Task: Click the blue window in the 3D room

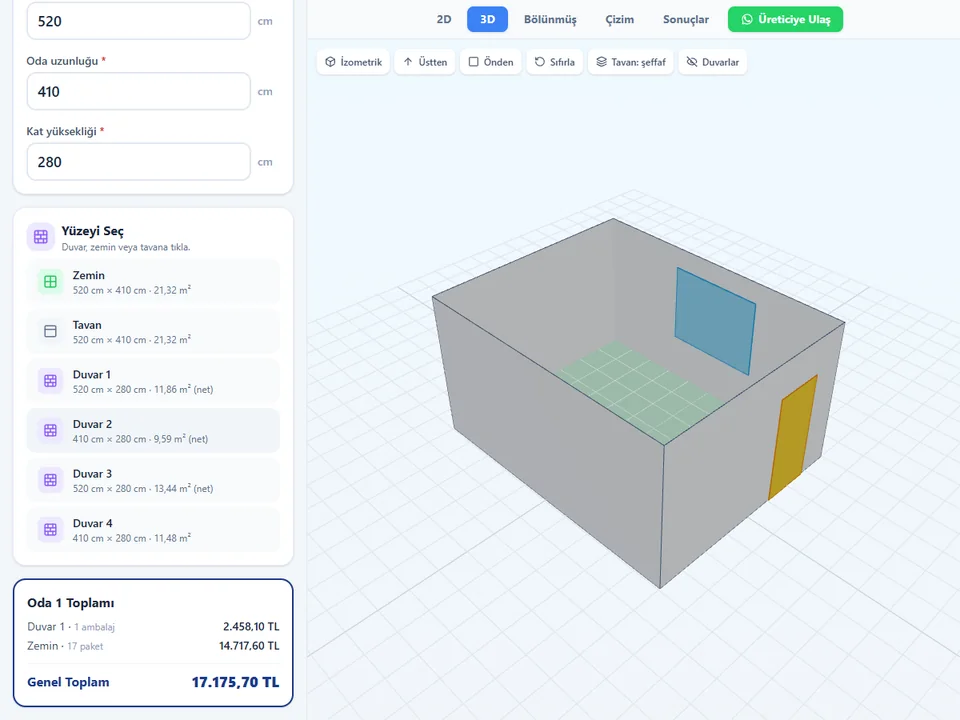Action: pos(715,320)
